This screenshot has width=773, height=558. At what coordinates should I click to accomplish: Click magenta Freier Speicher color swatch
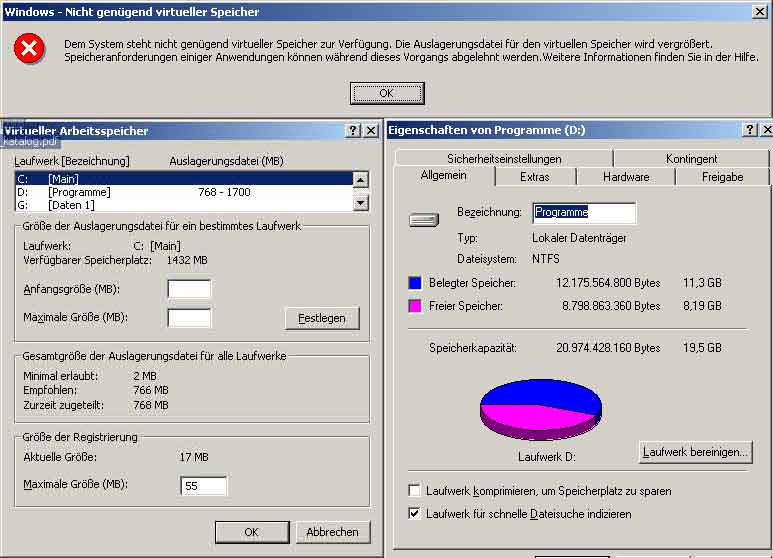pyautogui.click(x=415, y=306)
